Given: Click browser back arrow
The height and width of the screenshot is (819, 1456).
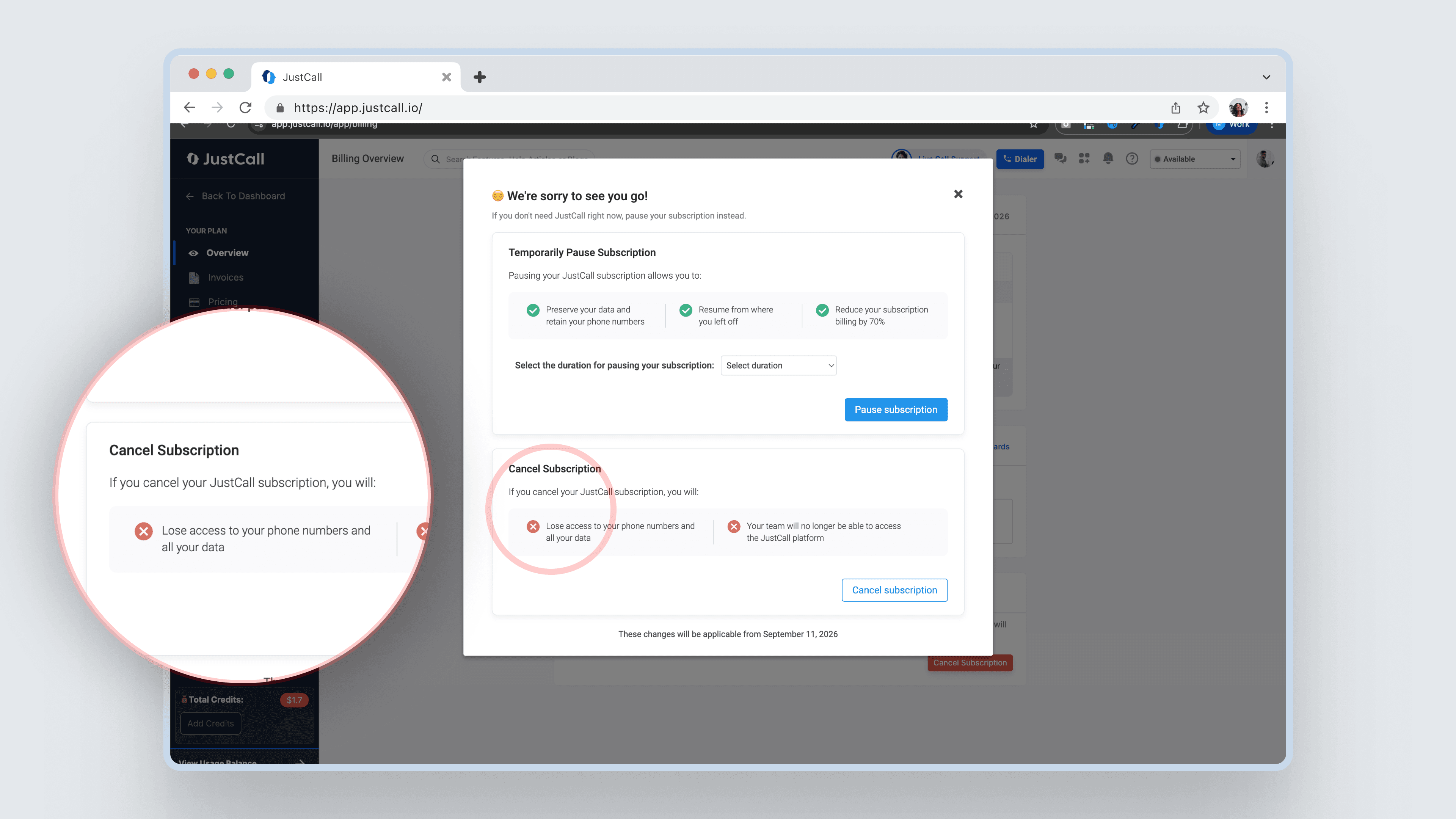Looking at the screenshot, I should coord(189,107).
